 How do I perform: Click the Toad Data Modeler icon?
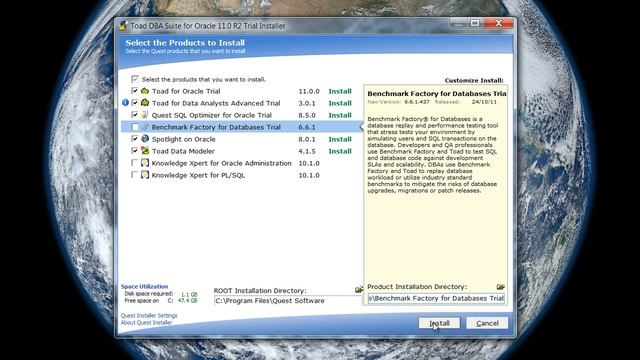pos(145,151)
